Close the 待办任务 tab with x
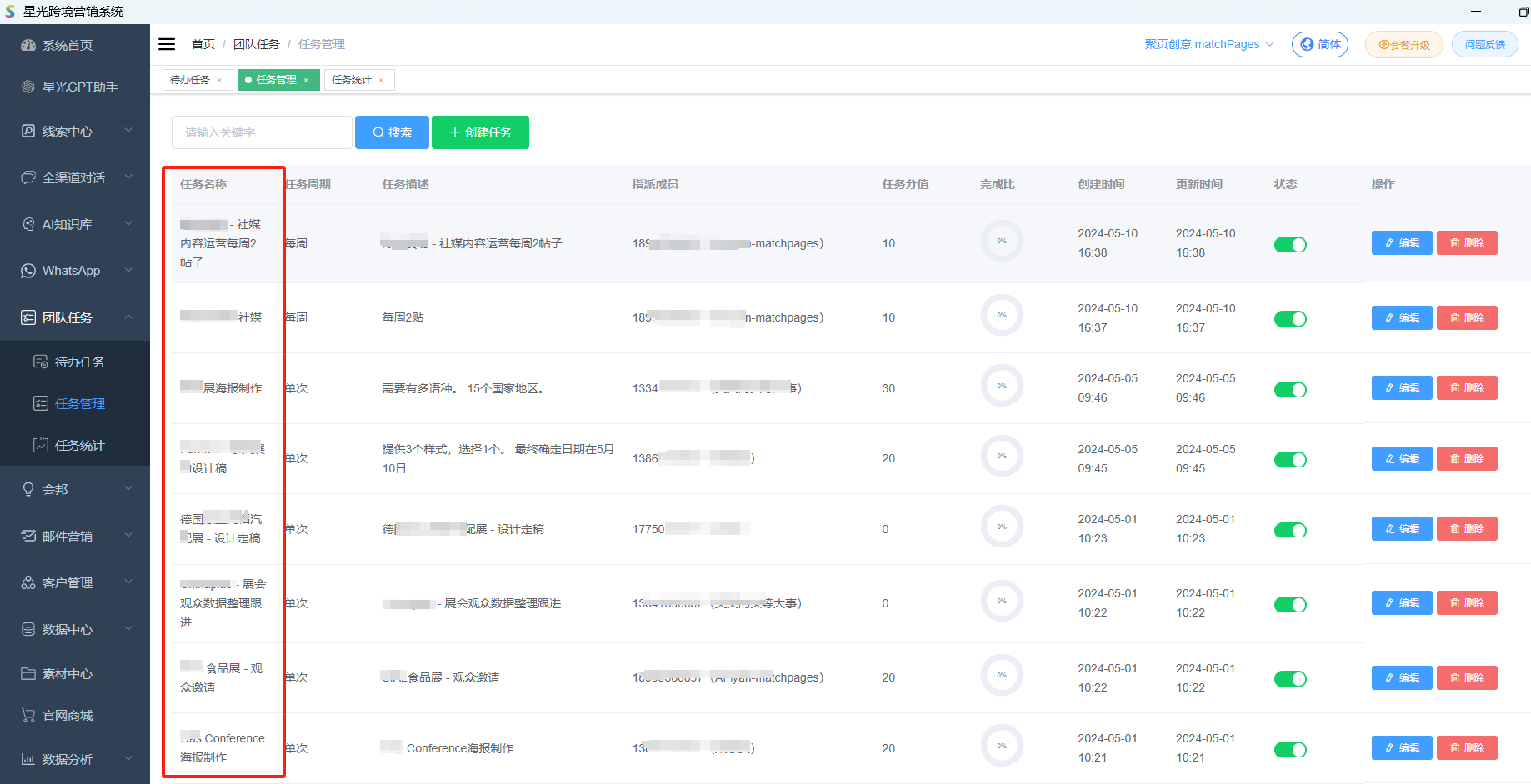This screenshot has height=784, width=1531. (219, 80)
